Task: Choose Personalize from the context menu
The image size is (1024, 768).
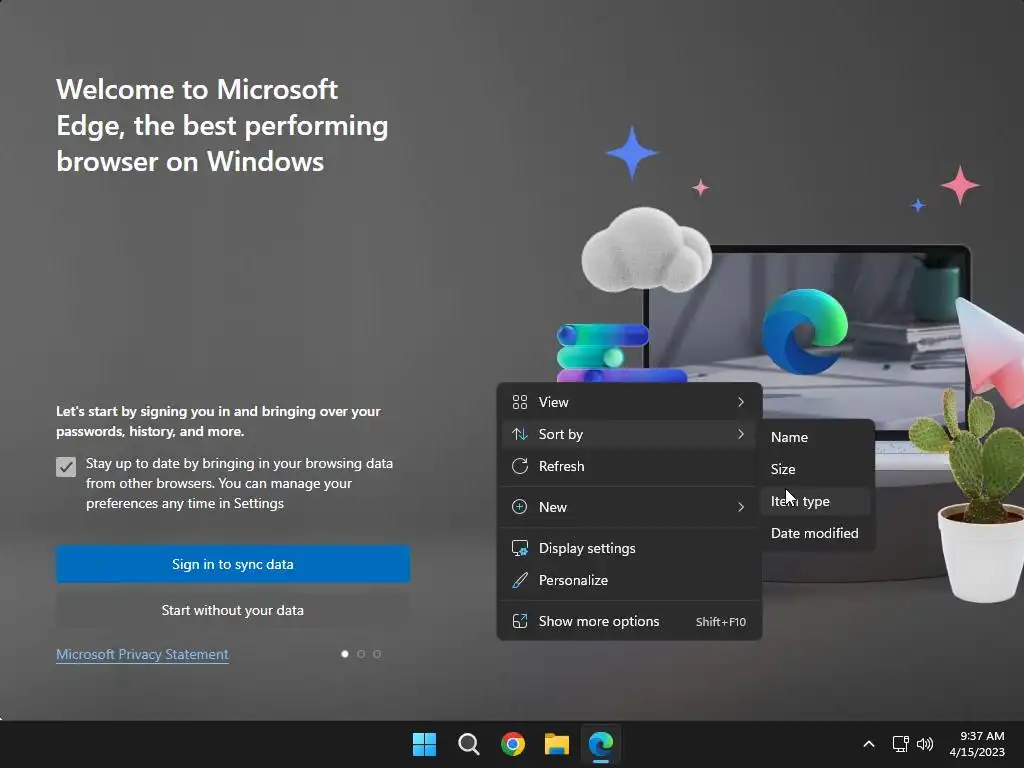Action: (x=630, y=580)
